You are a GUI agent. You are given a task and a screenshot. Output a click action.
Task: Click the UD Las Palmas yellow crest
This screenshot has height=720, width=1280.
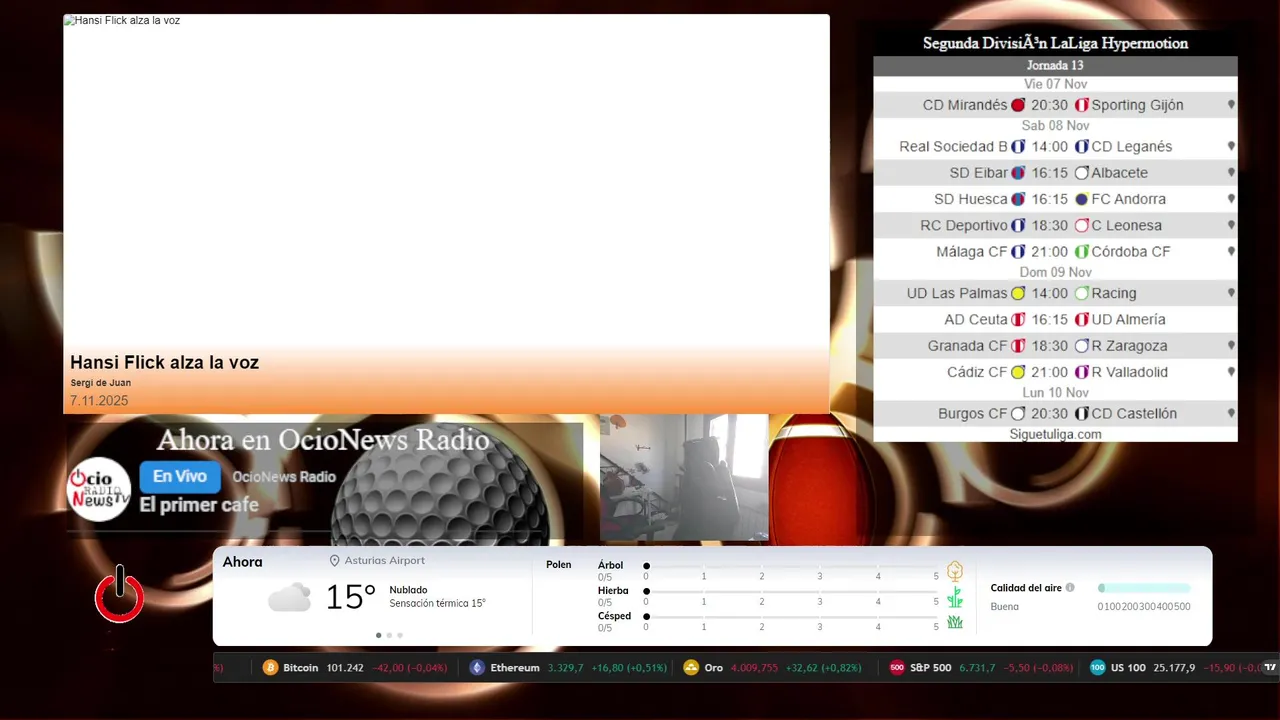pyautogui.click(x=1018, y=293)
